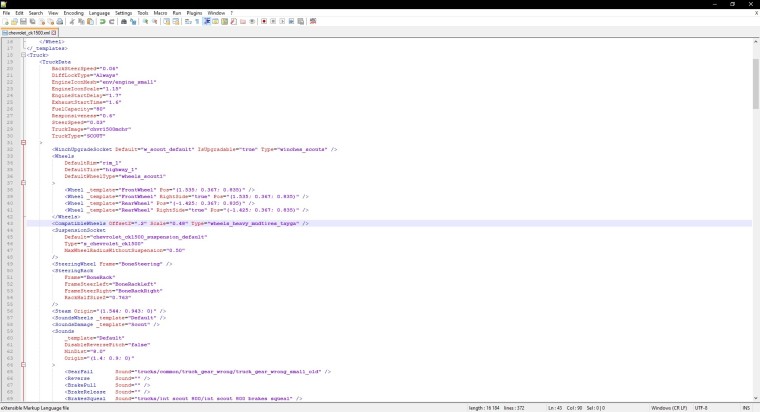The width and height of the screenshot is (760, 412).
Task: Click the highlighted CompatibleWheels line 43
Action: [x=389, y=223]
